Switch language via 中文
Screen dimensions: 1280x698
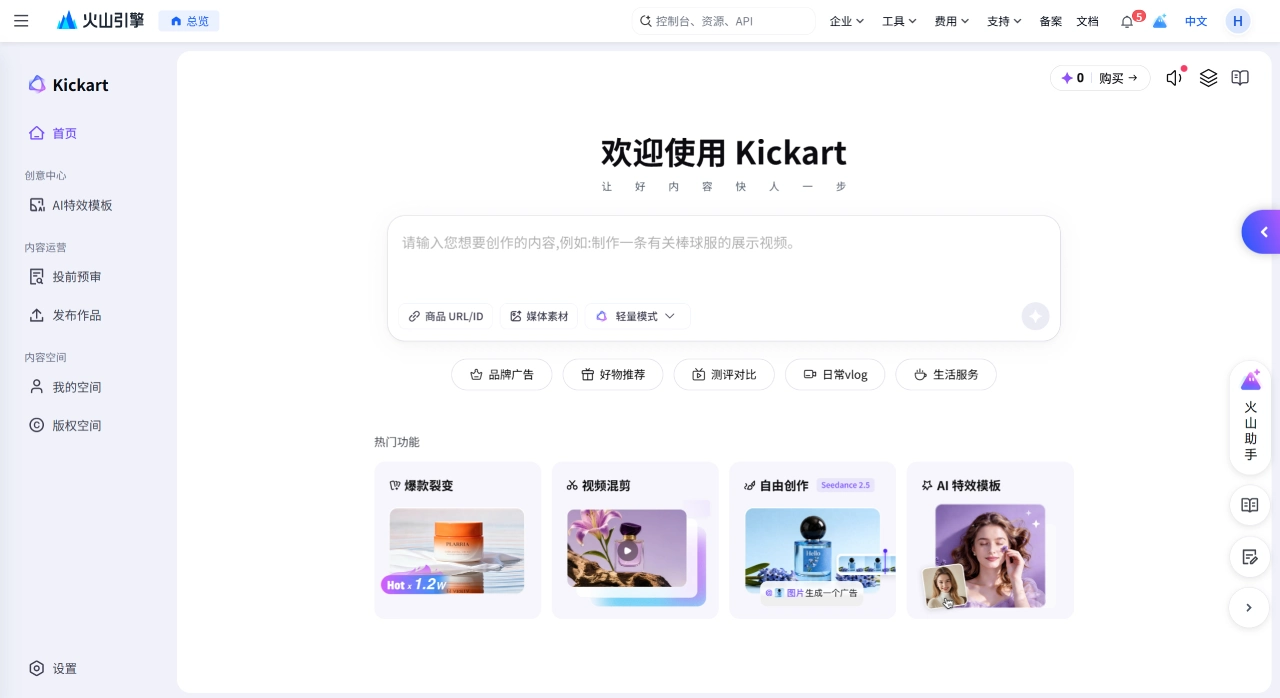click(1196, 21)
